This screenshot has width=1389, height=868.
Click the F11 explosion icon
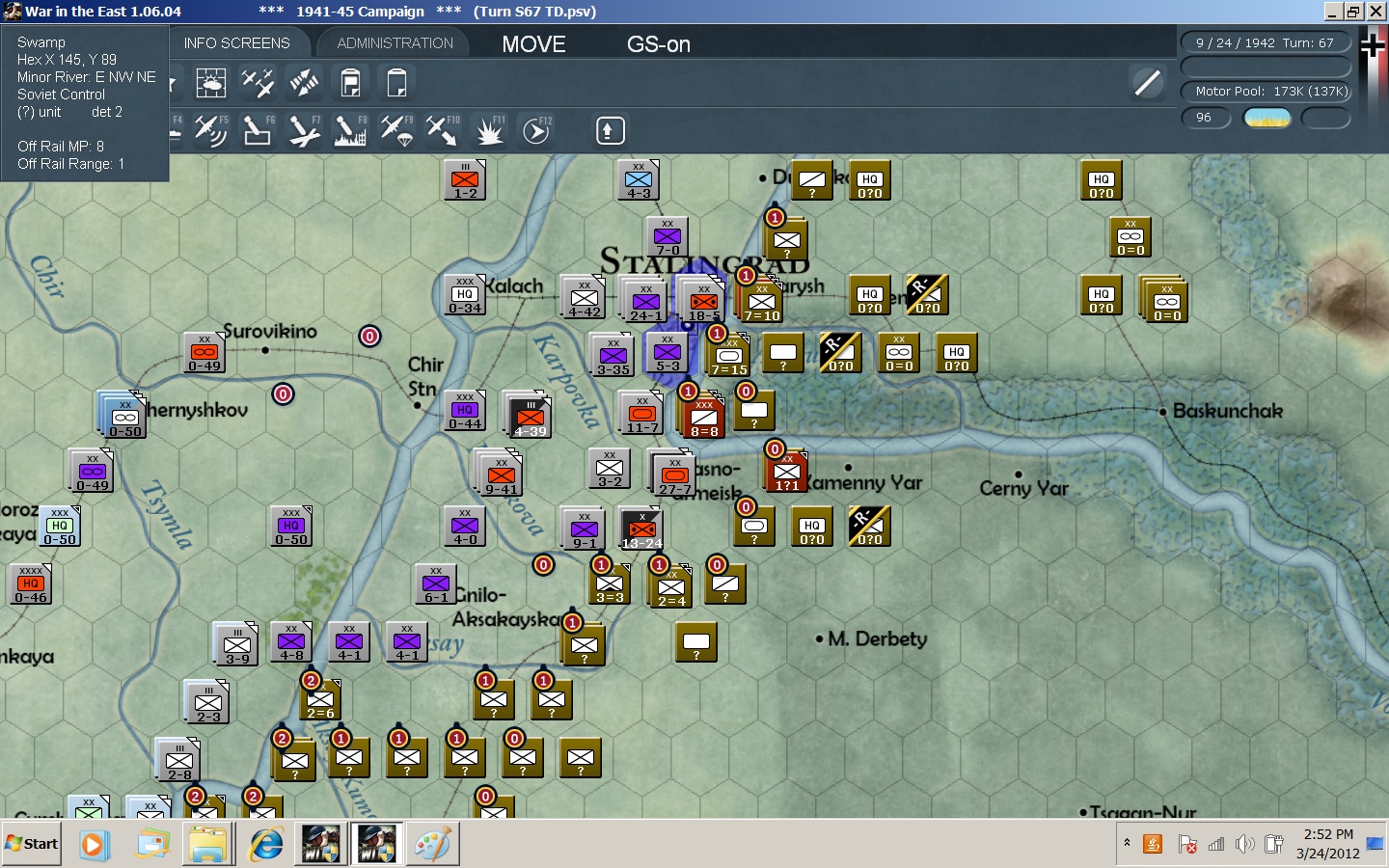pyautogui.click(x=489, y=130)
